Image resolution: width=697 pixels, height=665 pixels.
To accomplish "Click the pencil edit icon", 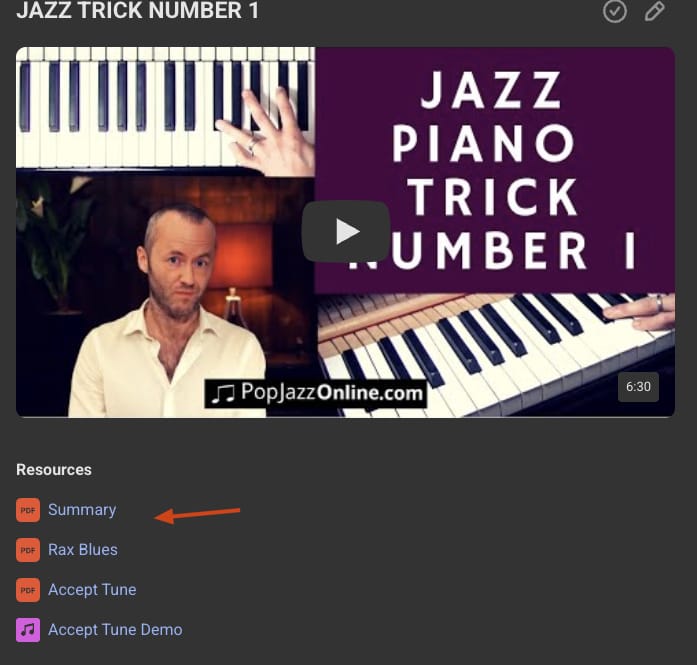I will [x=655, y=11].
